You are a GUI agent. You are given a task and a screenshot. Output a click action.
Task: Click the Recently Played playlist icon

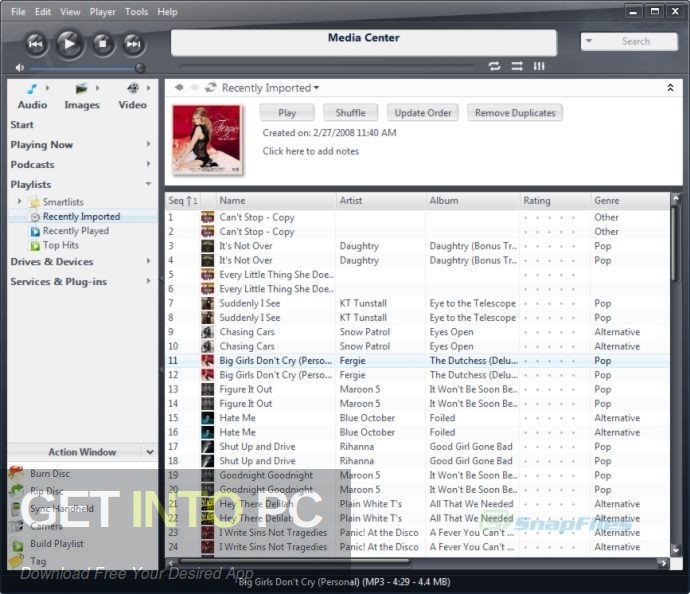click(35, 231)
